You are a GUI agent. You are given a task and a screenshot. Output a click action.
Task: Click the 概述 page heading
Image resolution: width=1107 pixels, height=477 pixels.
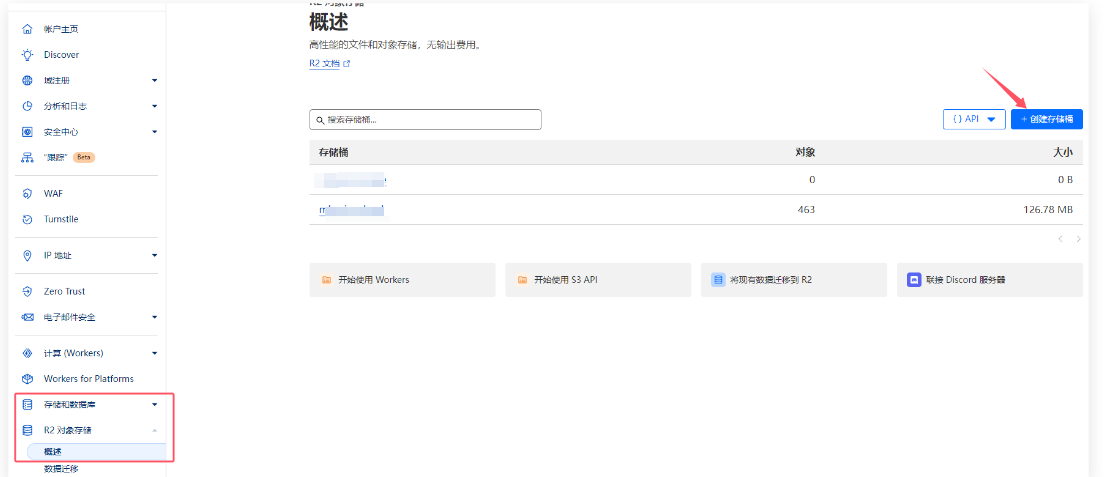pyautogui.click(x=329, y=22)
